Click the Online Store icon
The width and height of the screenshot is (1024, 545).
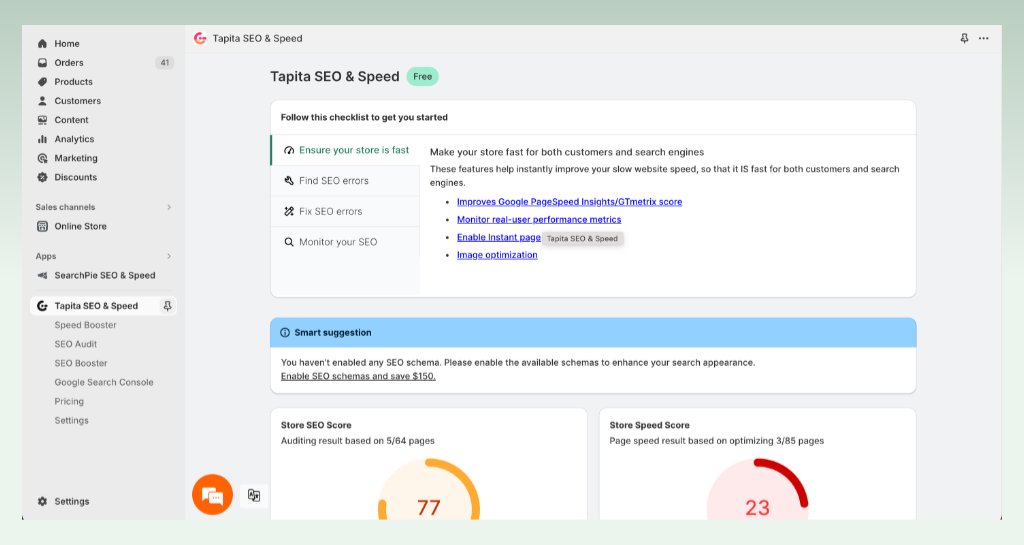pos(42,226)
